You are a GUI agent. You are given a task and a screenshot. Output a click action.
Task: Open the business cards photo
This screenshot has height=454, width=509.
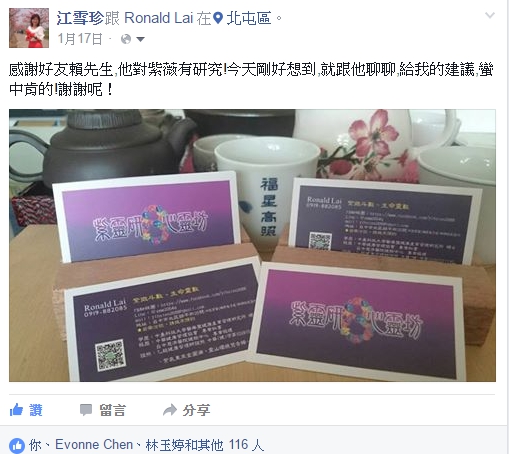(252, 245)
